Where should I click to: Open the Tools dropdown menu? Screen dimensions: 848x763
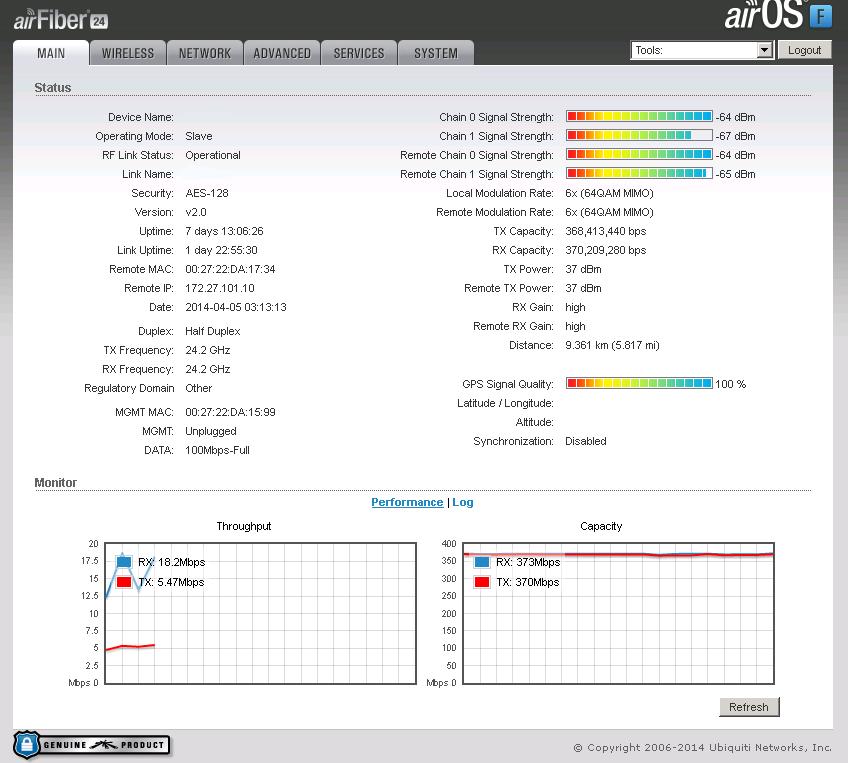coord(702,50)
